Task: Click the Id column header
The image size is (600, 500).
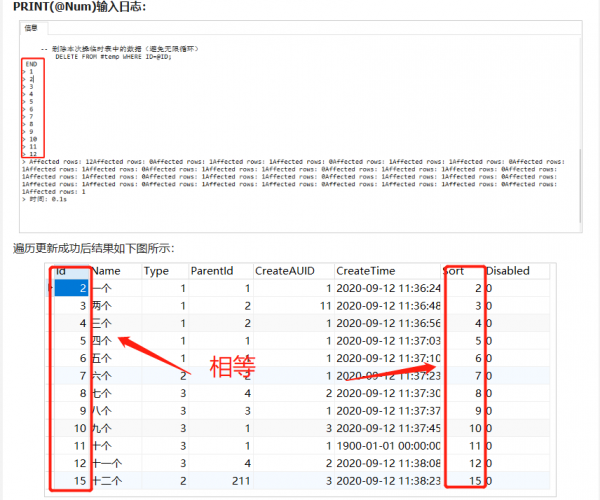Action: (x=70, y=271)
